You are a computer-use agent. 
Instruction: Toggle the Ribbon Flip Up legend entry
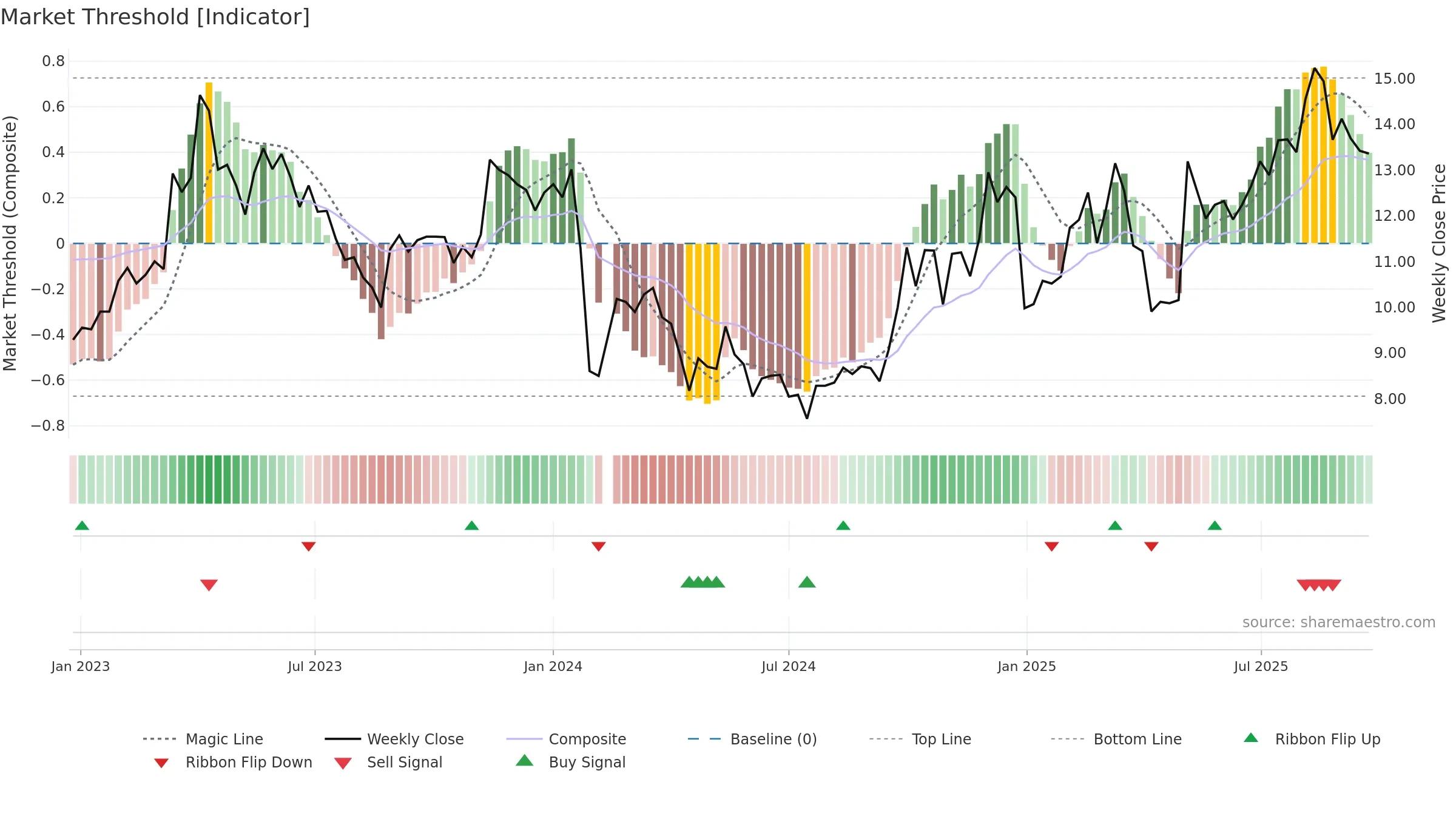click(1312, 739)
